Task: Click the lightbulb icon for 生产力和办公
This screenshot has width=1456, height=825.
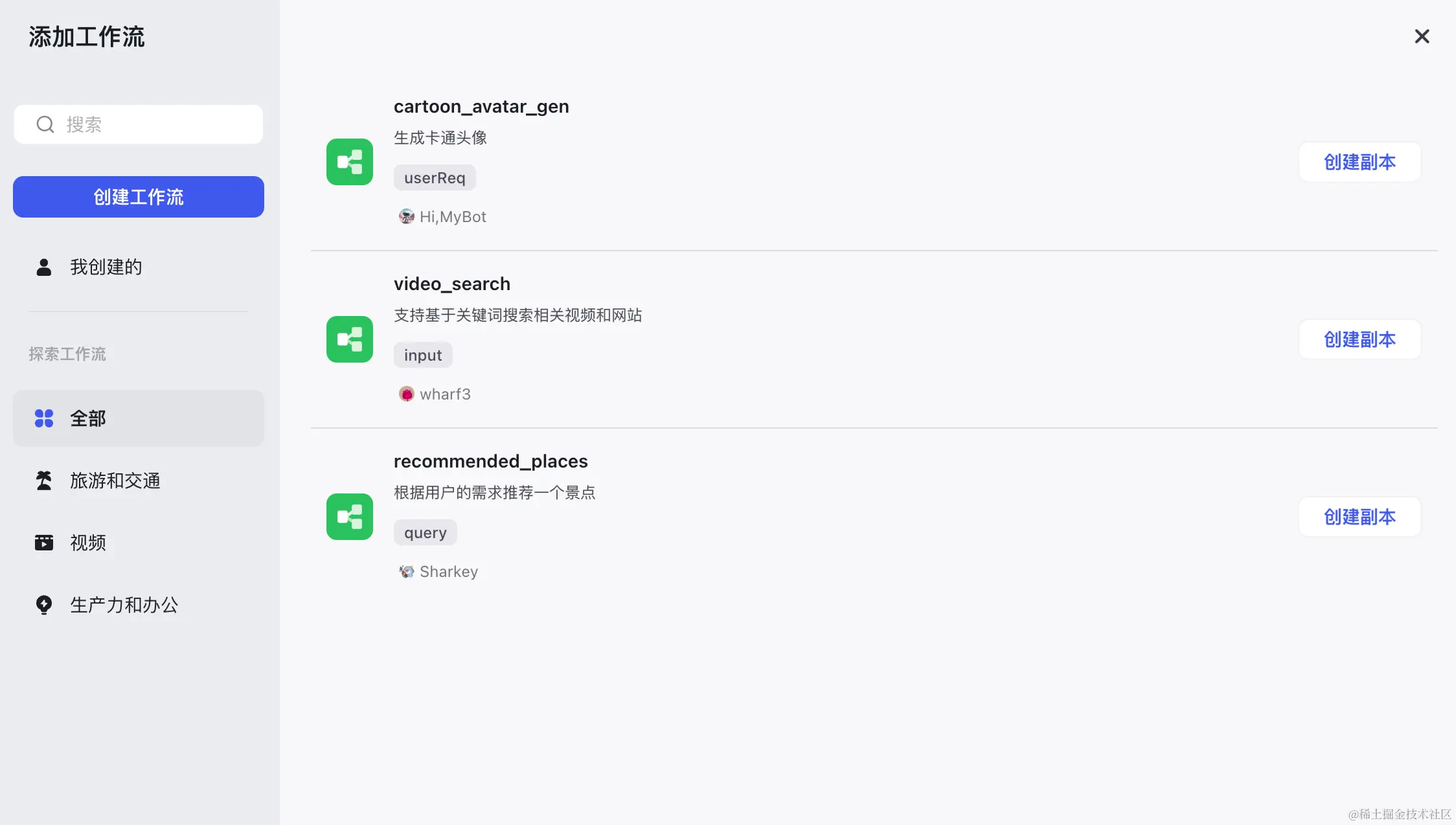Action: pyautogui.click(x=44, y=605)
